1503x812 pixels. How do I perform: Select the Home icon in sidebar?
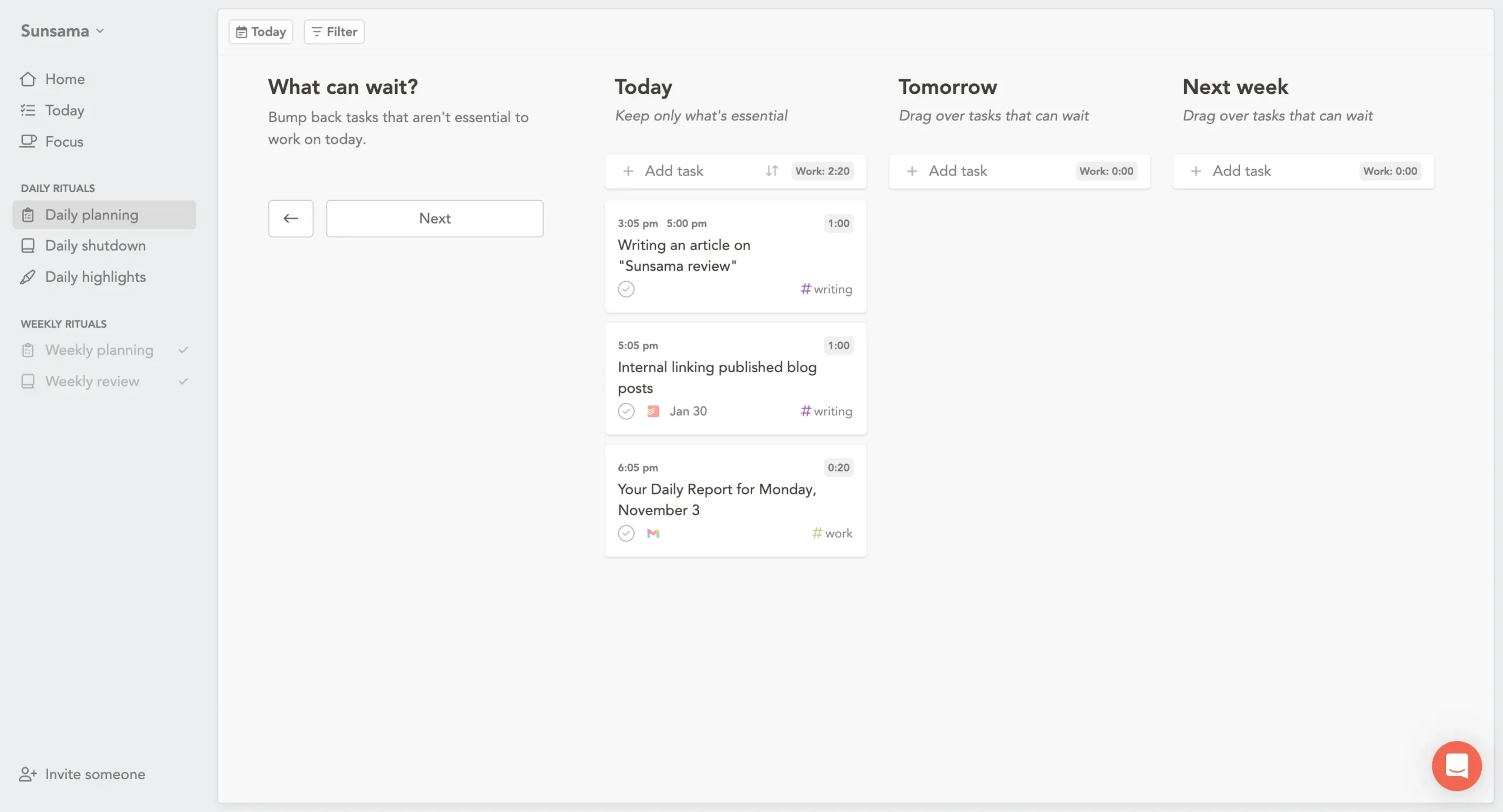coord(28,79)
